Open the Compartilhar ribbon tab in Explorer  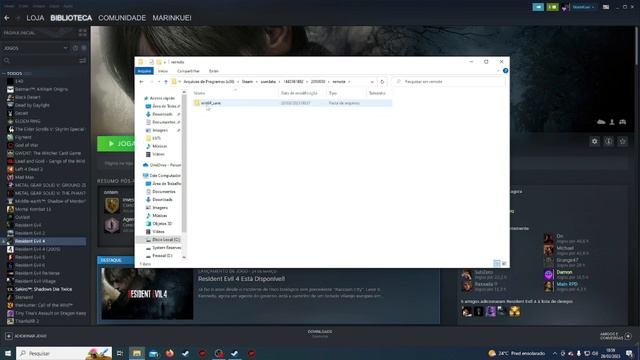188,71
